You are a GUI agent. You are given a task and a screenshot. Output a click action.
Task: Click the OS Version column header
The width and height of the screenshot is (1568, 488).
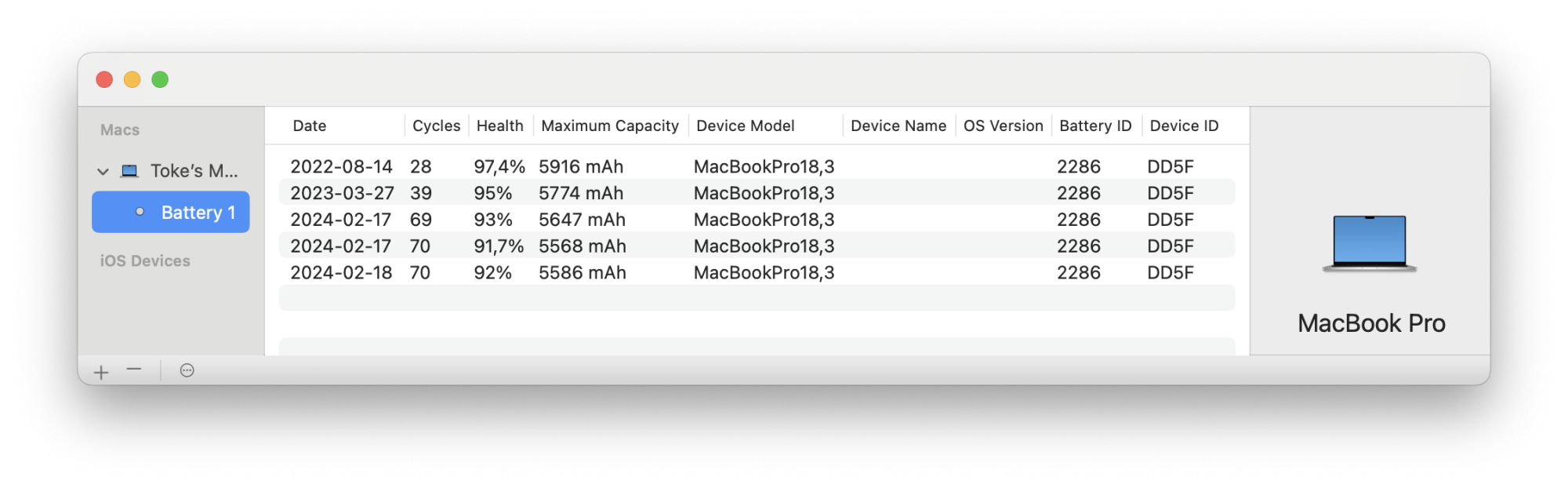(x=1004, y=126)
